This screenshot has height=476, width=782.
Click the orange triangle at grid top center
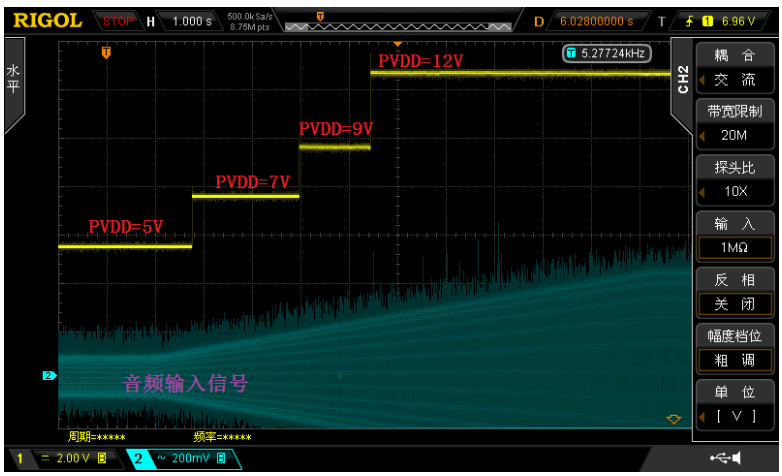[x=397, y=44]
